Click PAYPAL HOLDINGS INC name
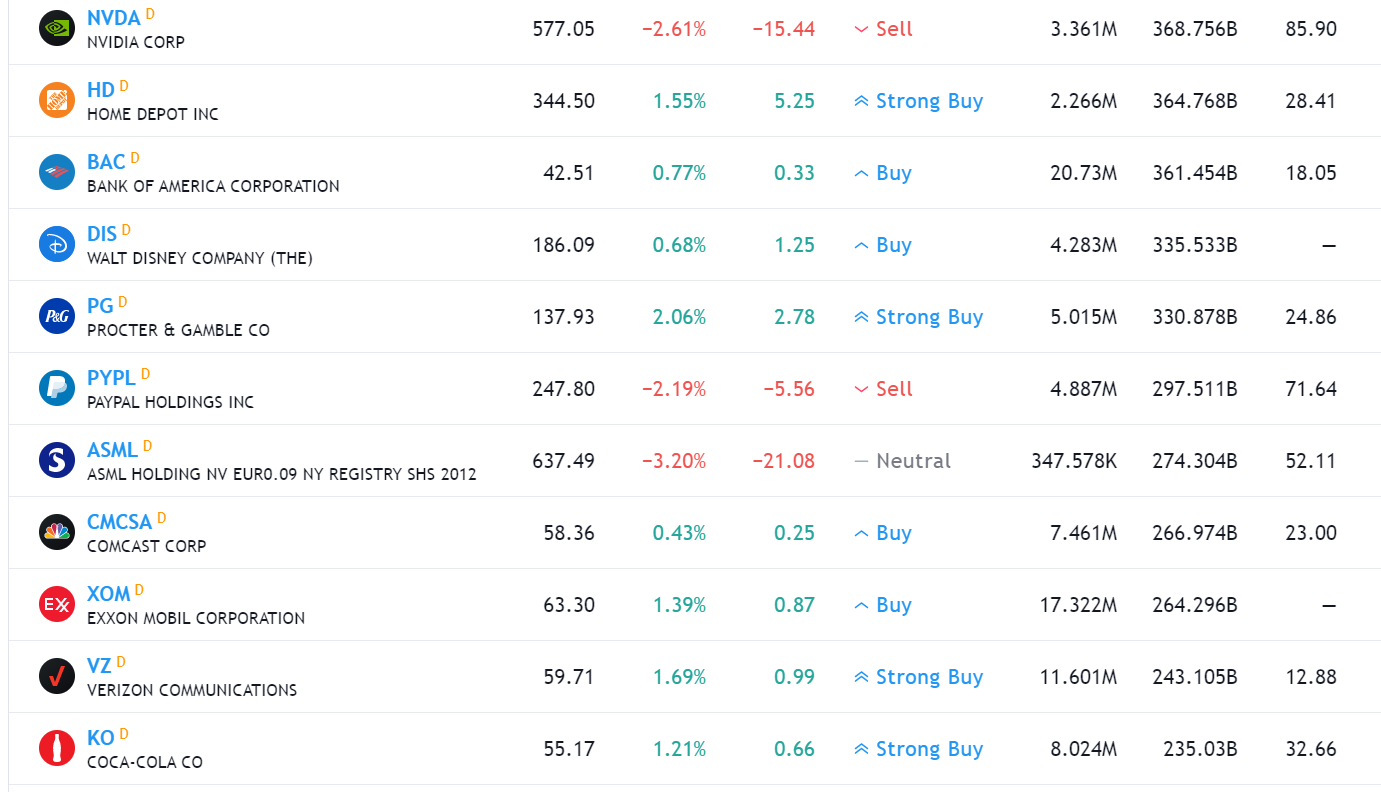The height and width of the screenshot is (792, 1381). coord(170,402)
